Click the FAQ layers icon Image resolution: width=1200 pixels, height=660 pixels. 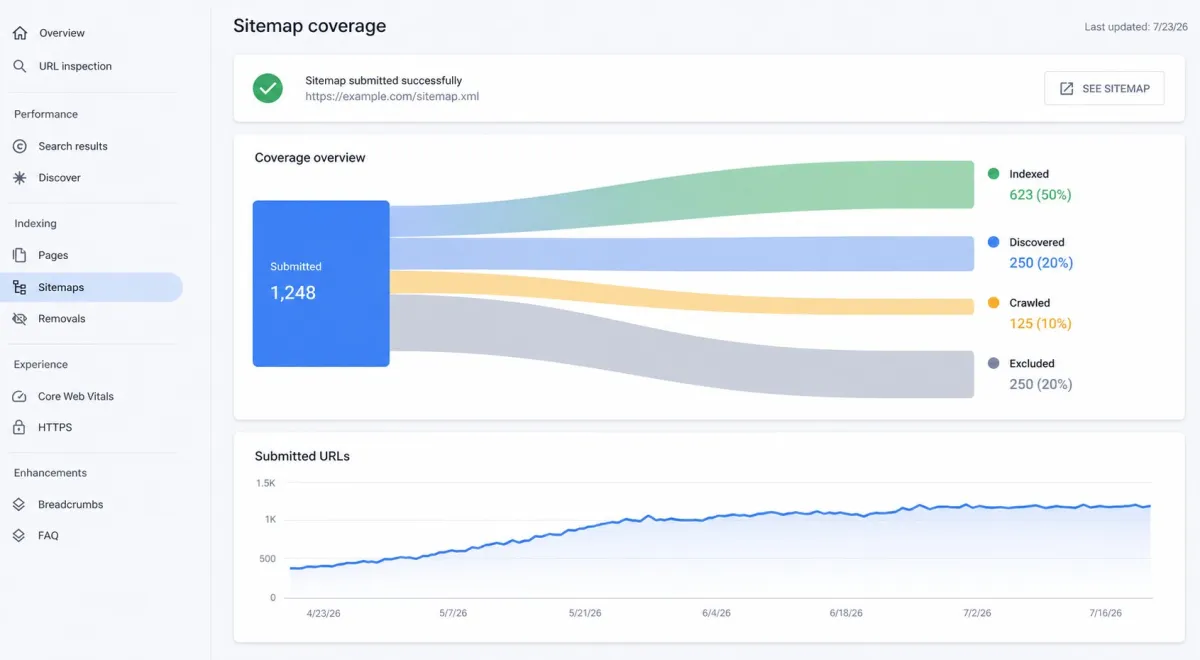pos(19,536)
